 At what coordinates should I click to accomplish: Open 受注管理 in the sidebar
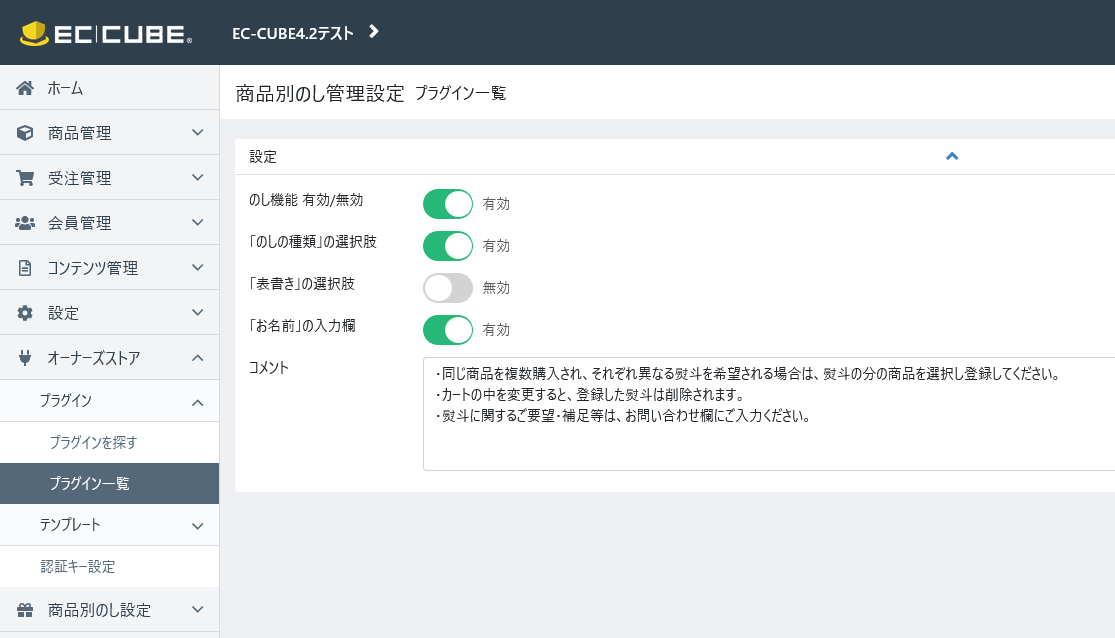[x=110, y=177]
